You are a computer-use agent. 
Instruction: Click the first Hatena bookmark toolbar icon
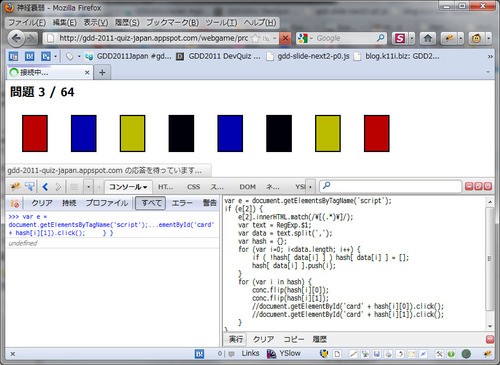pyautogui.click(x=13, y=57)
